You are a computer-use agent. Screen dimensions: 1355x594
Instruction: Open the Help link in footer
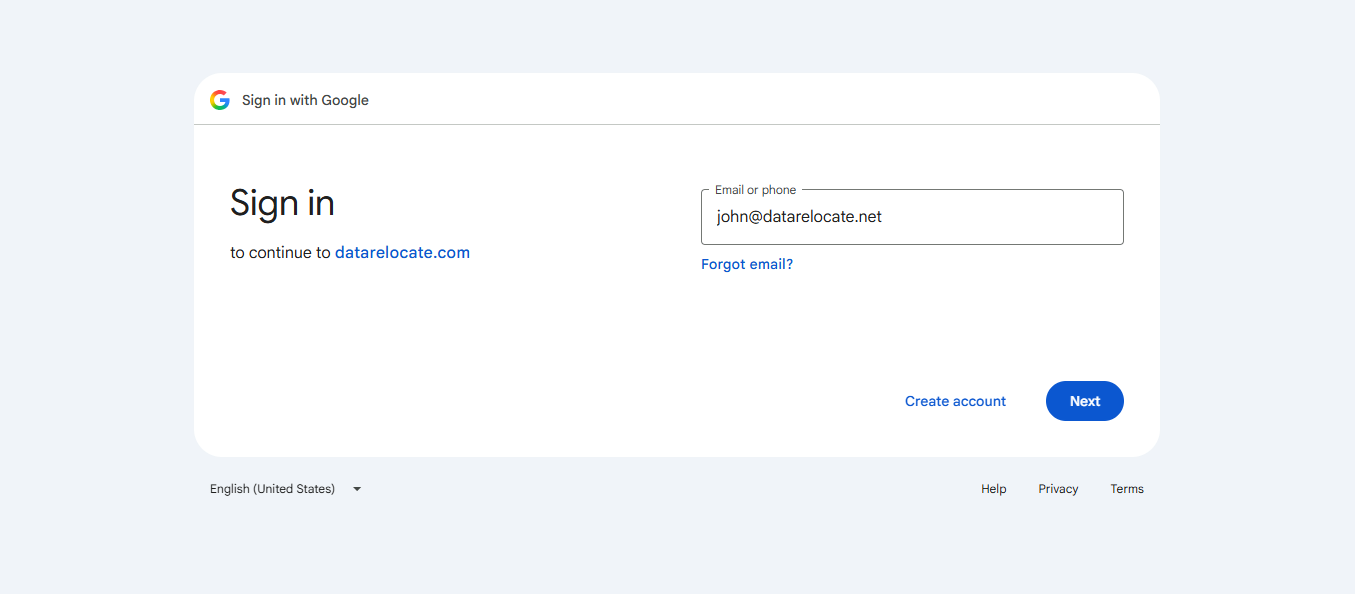tap(994, 489)
